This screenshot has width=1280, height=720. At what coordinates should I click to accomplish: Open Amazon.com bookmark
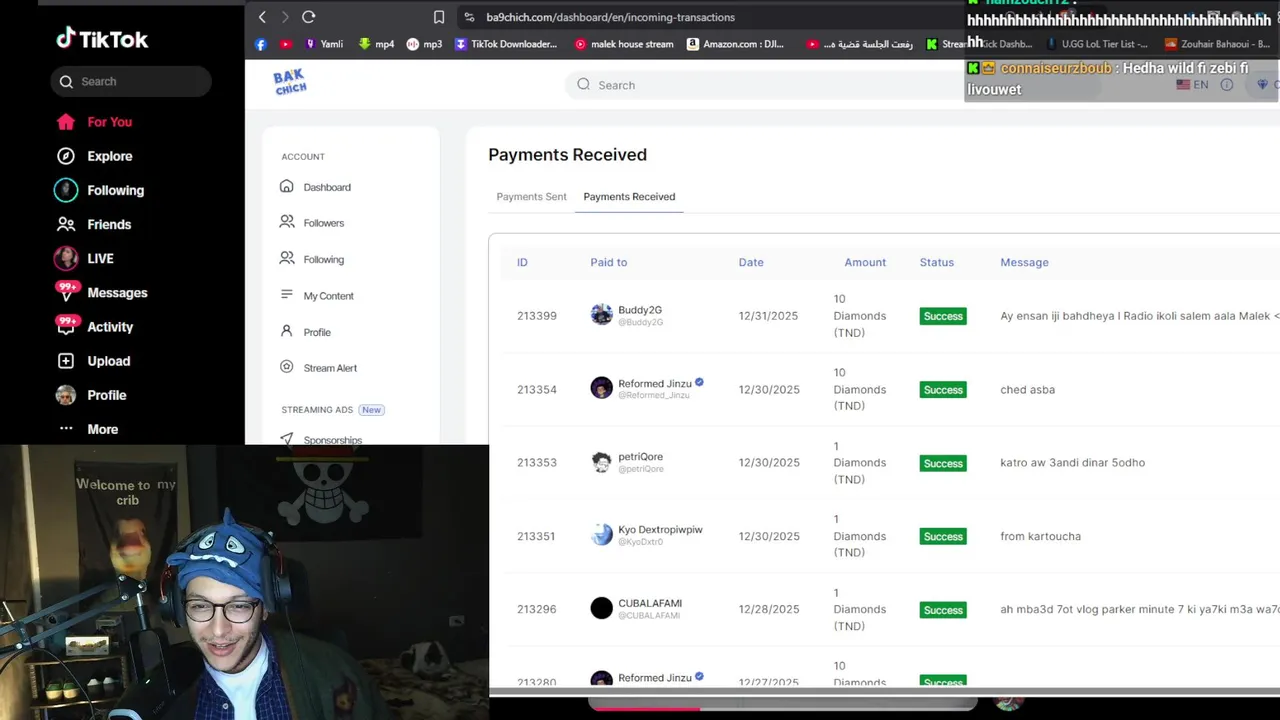click(736, 44)
